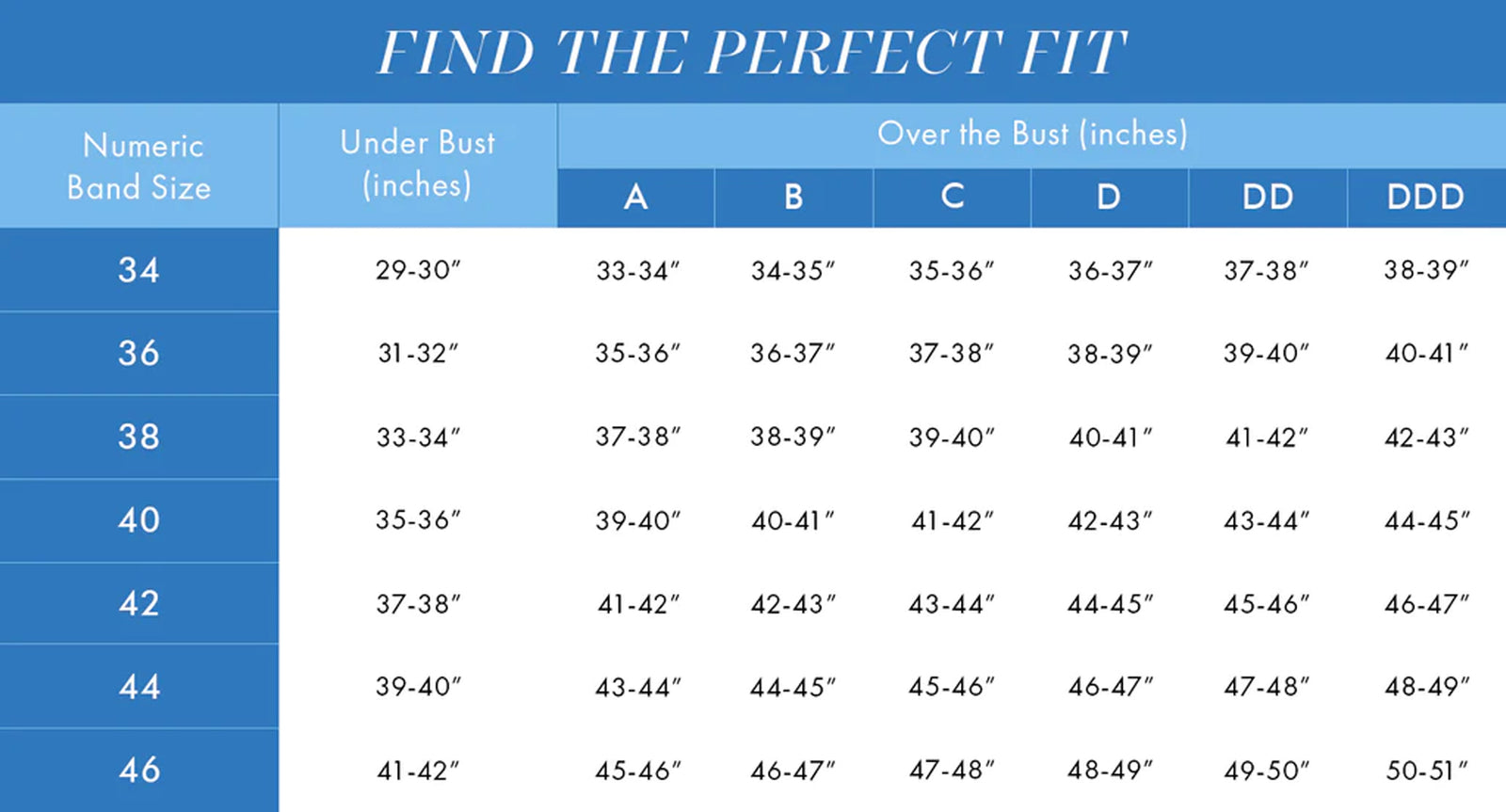Select the 41-42" under bust cell

coord(418,771)
